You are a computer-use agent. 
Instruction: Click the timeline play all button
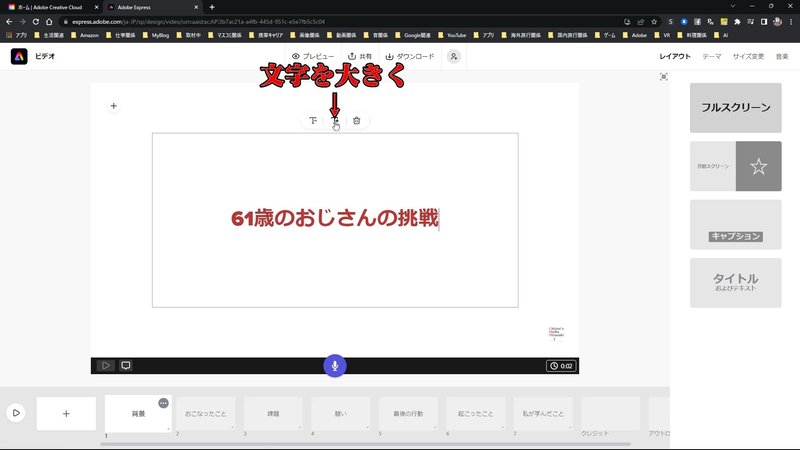16,413
